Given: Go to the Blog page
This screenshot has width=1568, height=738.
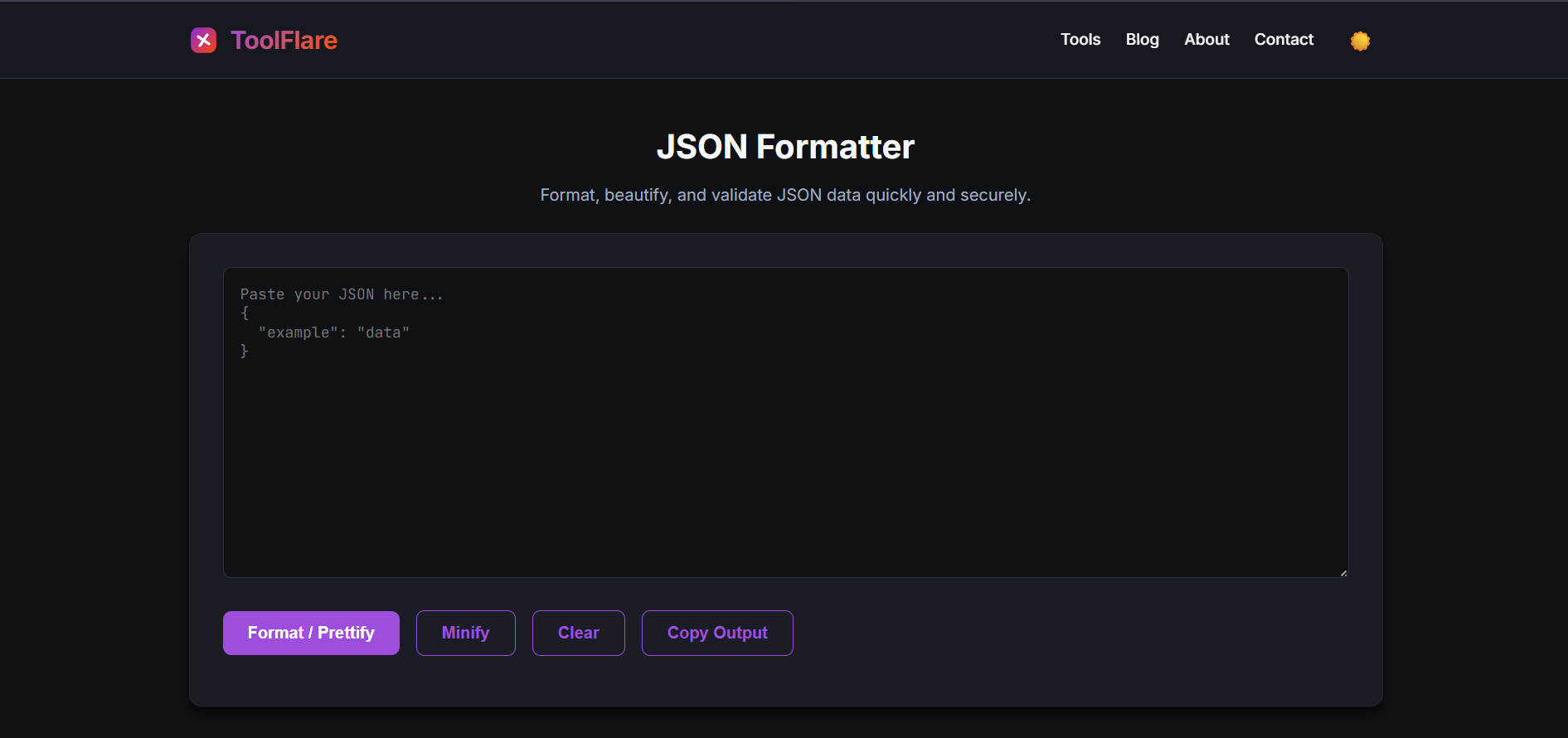Looking at the screenshot, I should [x=1142, y=40].
